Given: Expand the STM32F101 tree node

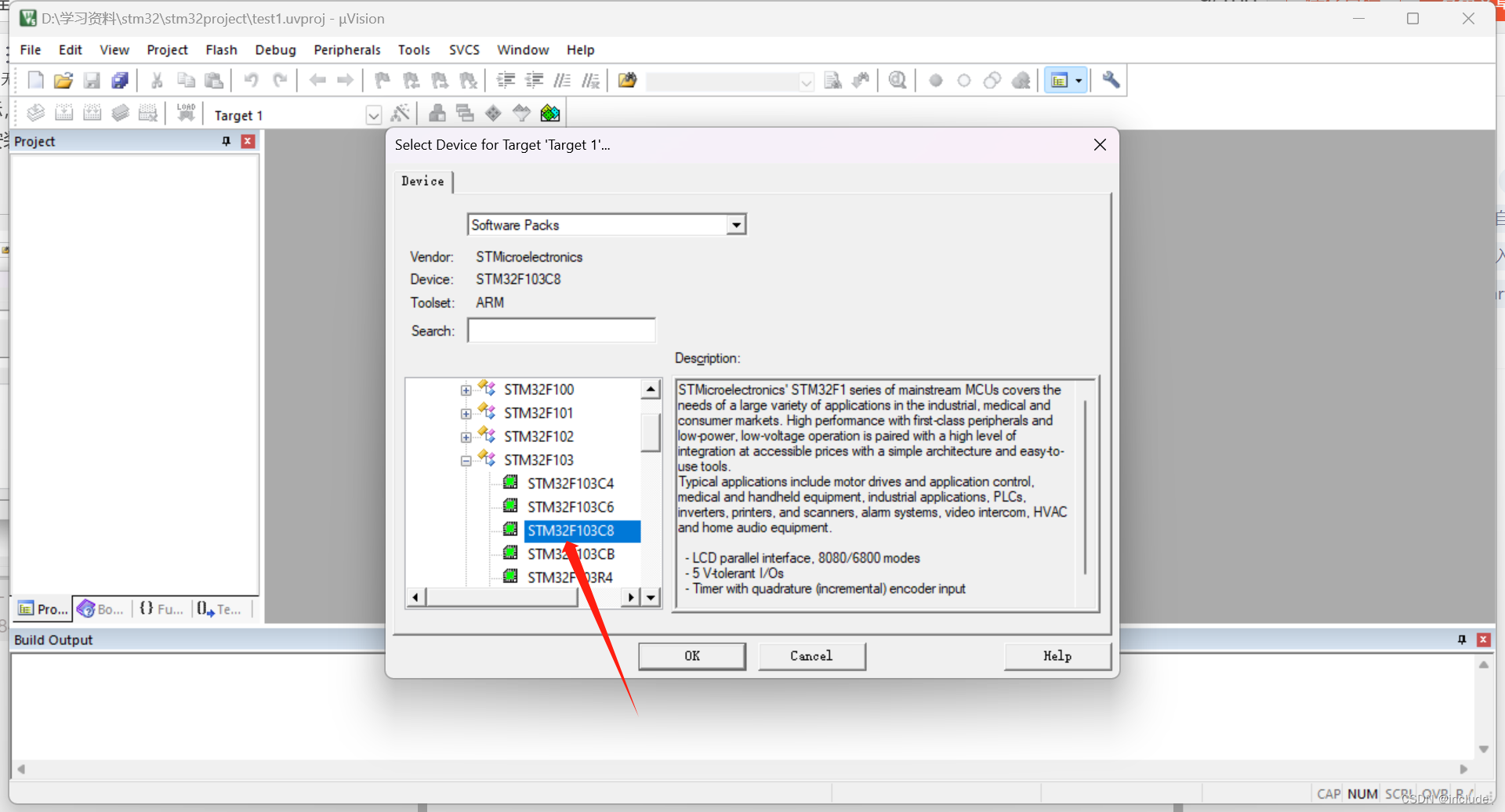Looking at the screenshot, I should 466,414.
